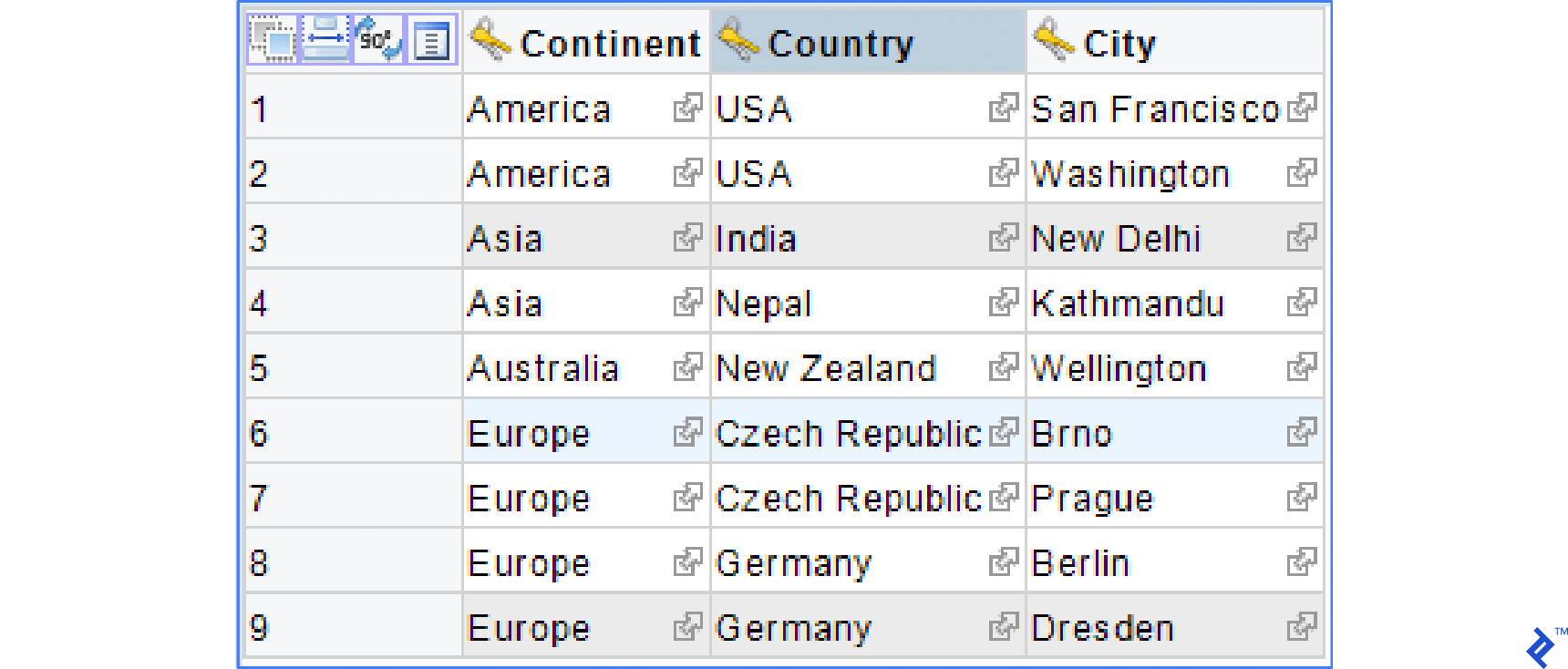Click link icon in row 1 USA cell

(1004, 108)
